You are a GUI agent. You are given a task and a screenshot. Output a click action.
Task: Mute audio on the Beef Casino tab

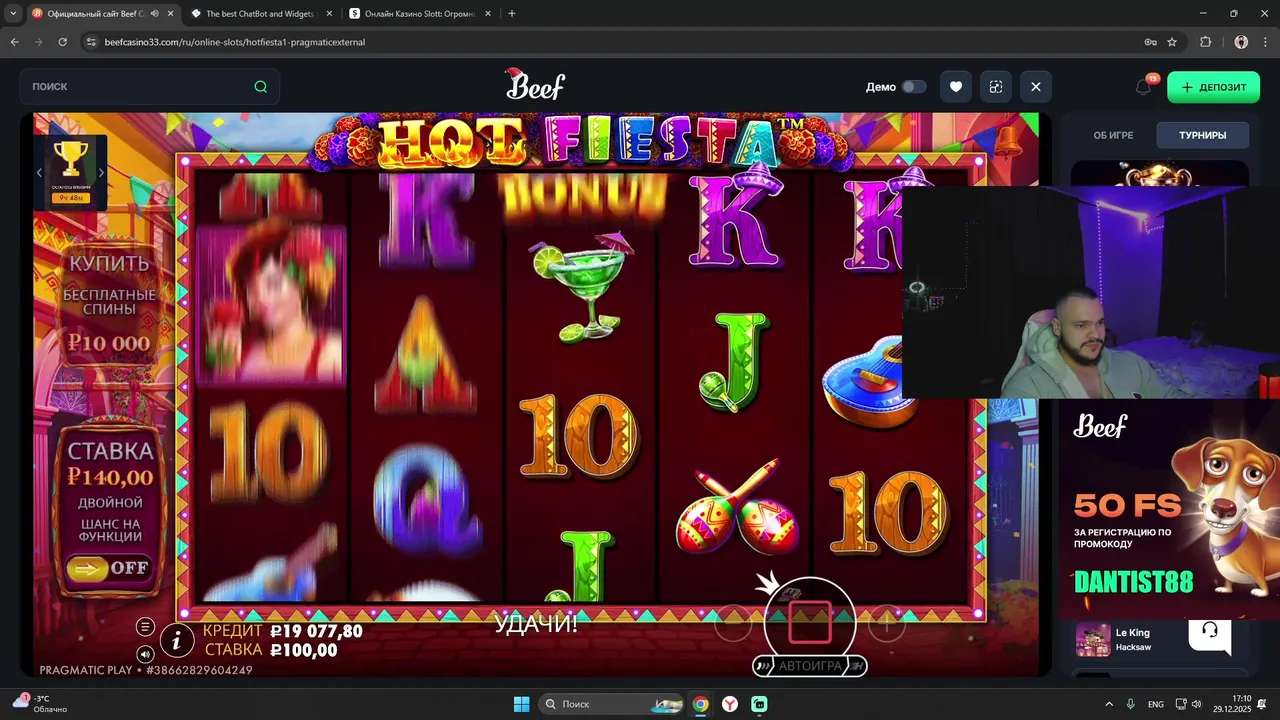(x=154, y=14)
